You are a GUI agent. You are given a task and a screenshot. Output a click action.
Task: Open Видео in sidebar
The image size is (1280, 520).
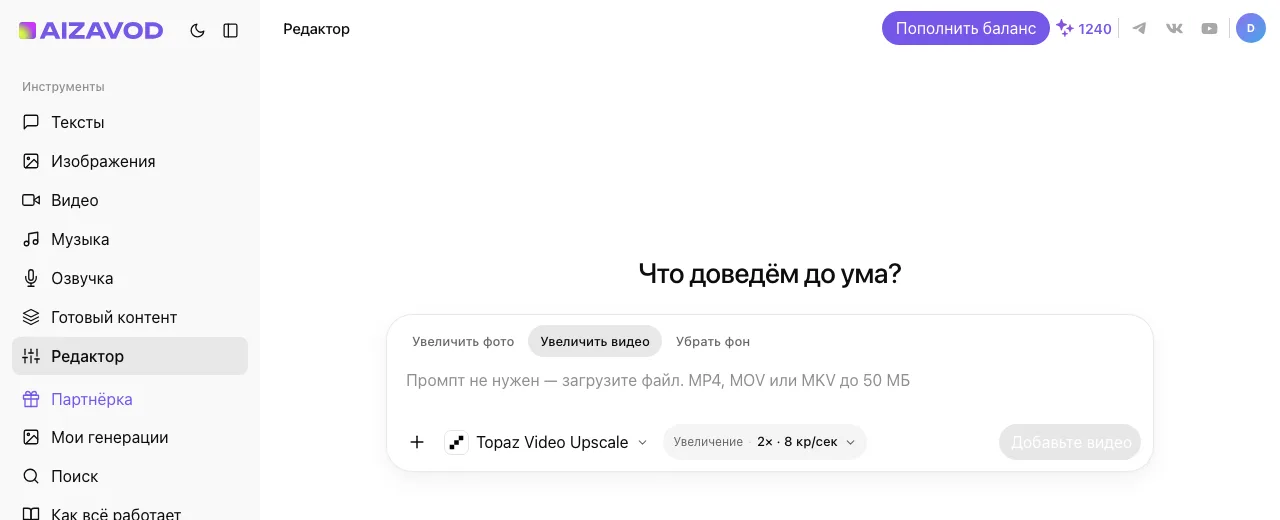click(130, 200)
